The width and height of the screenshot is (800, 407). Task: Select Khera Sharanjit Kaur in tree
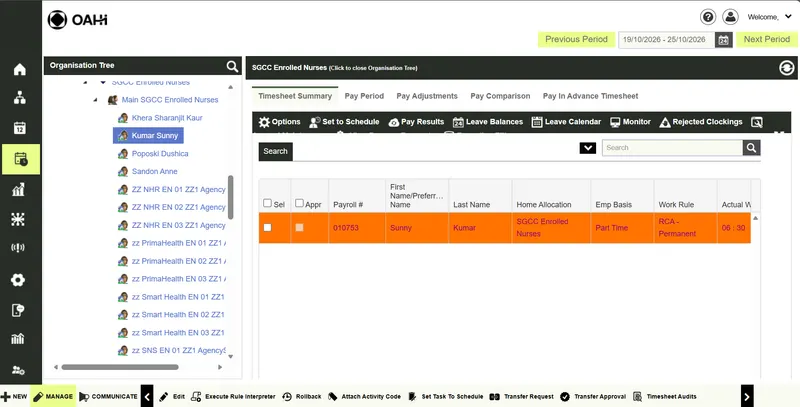pyautogui.click(x=167, y=118)
